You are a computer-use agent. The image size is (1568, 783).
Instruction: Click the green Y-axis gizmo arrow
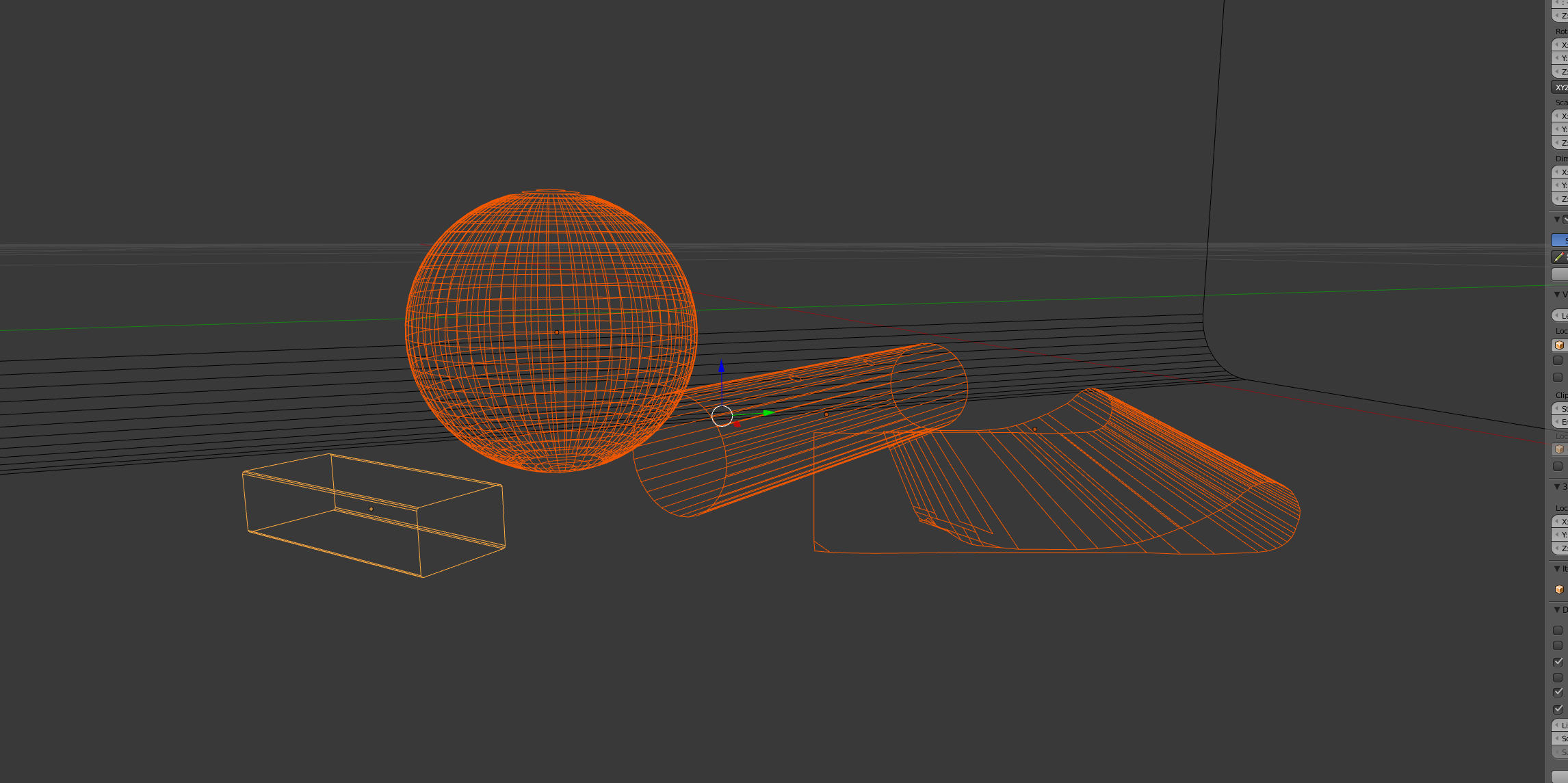pos(768,413)
